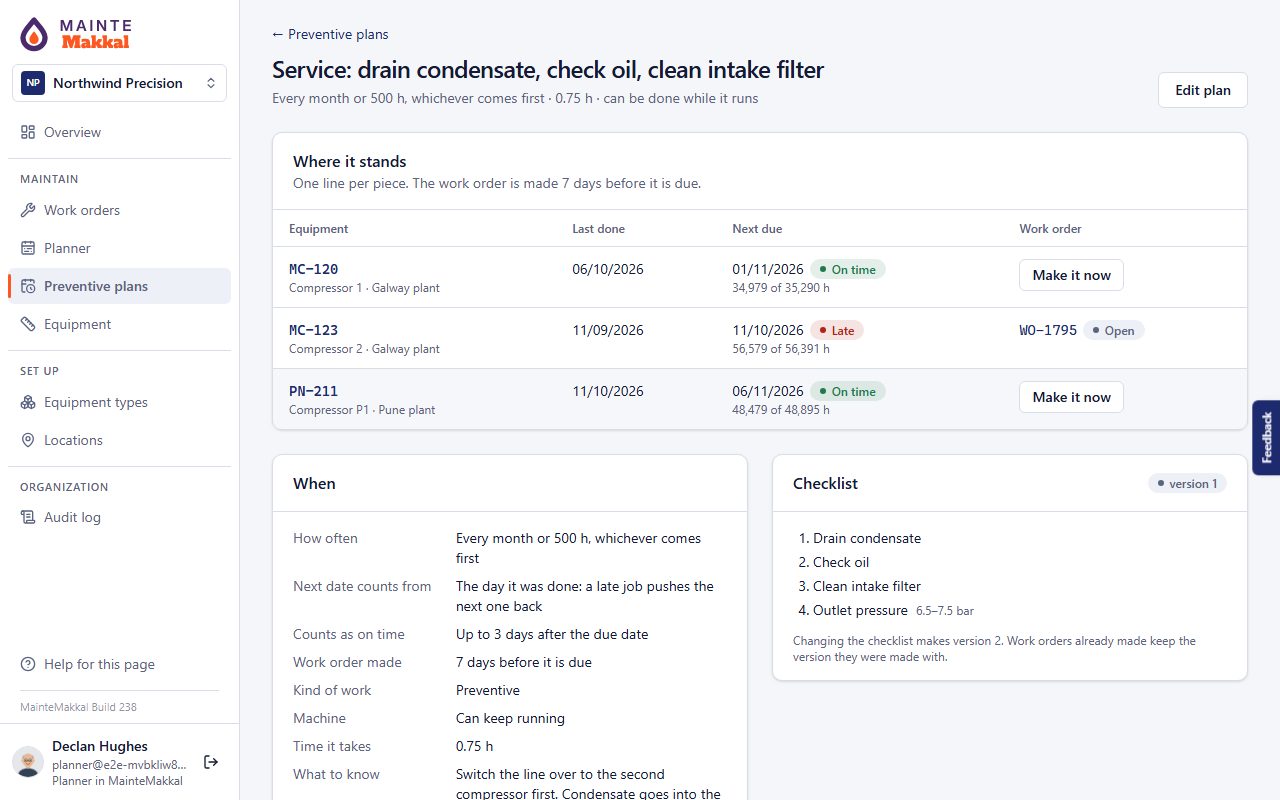Click the Equipment tag icon

pos(28,324)
